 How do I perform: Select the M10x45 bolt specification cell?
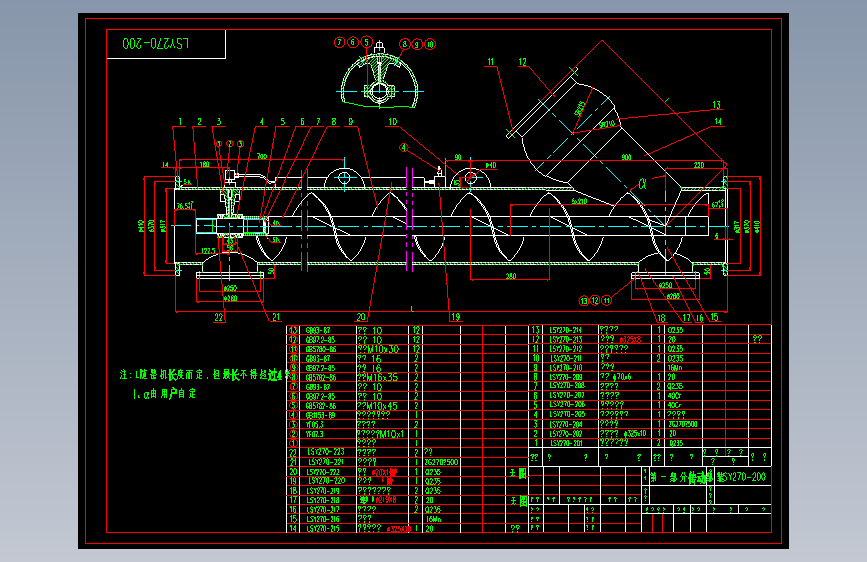click(x=378, y=405)
